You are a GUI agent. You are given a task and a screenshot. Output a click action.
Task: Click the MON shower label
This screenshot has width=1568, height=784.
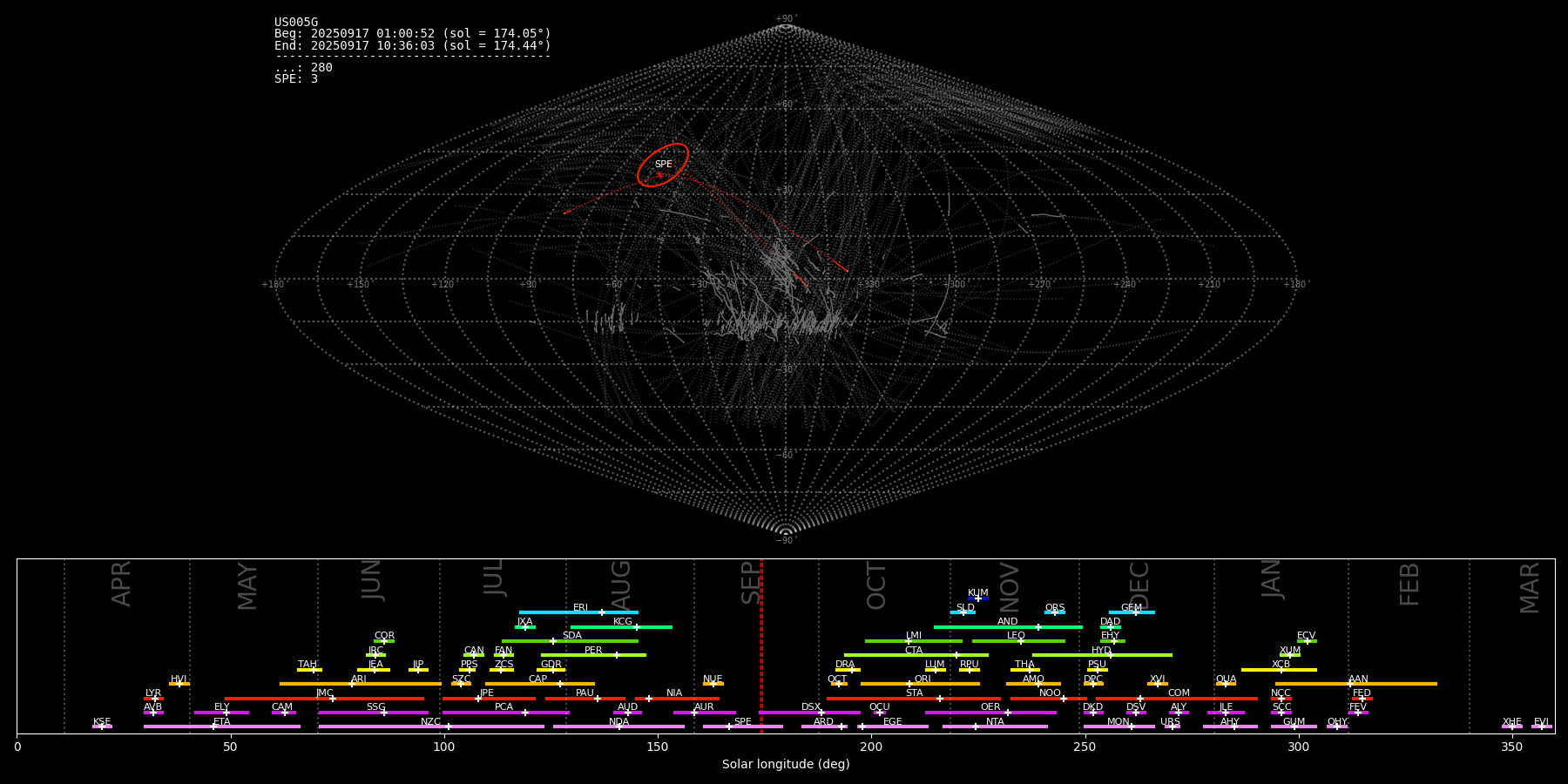[x=1119, y=721]
